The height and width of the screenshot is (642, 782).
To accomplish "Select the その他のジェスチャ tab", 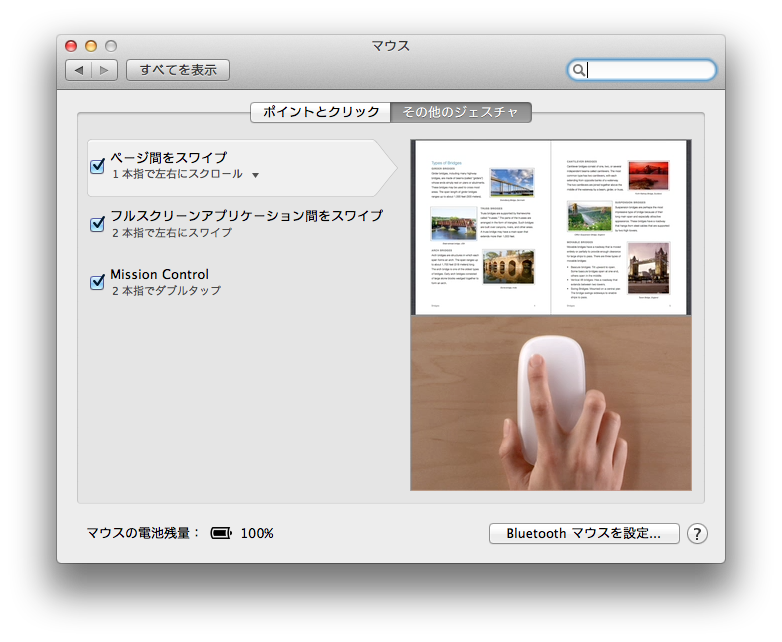I will coord(461,112).
